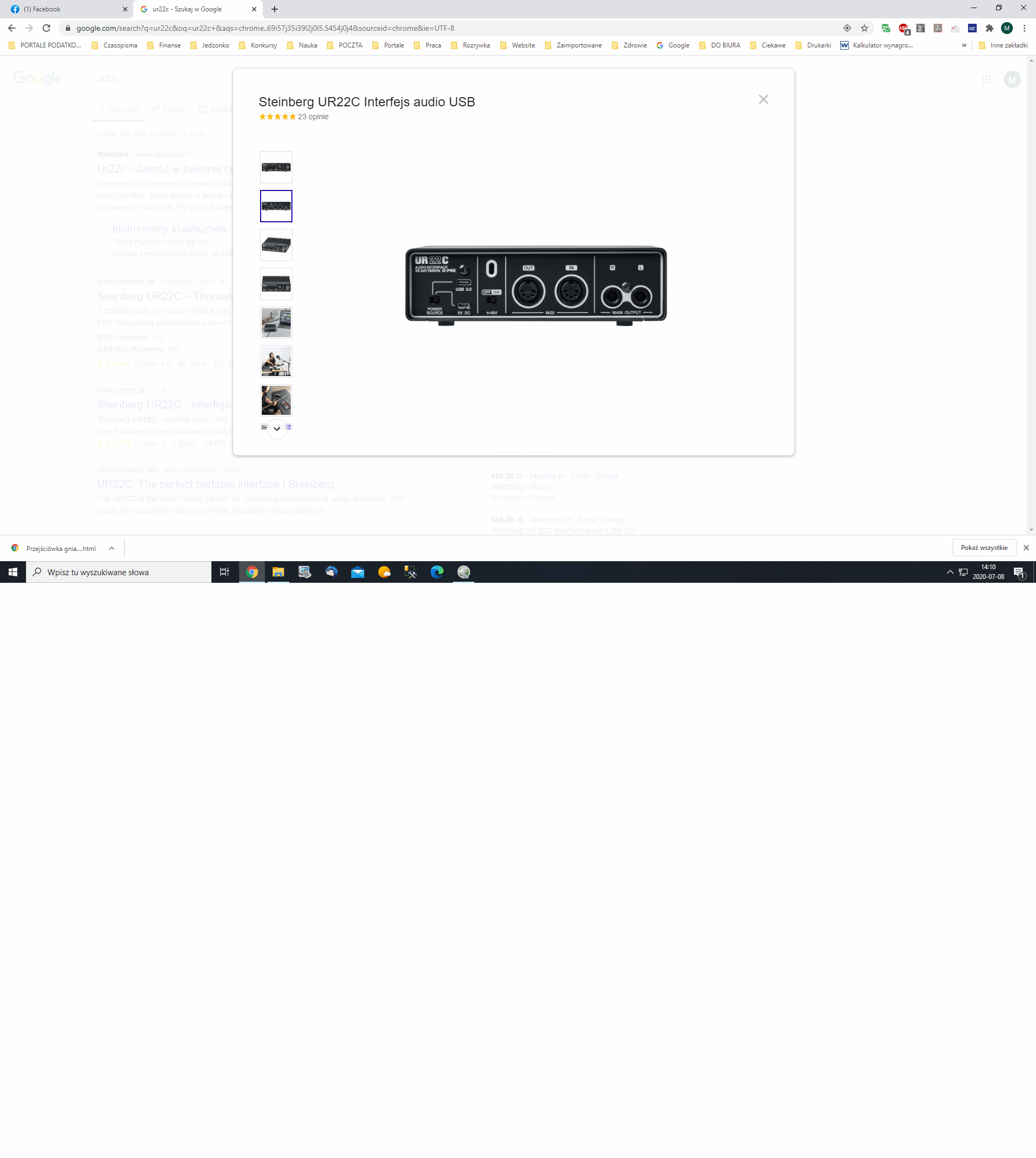
Task: Click Pokaż wszystkie downloads button
Action: point(984,548)
